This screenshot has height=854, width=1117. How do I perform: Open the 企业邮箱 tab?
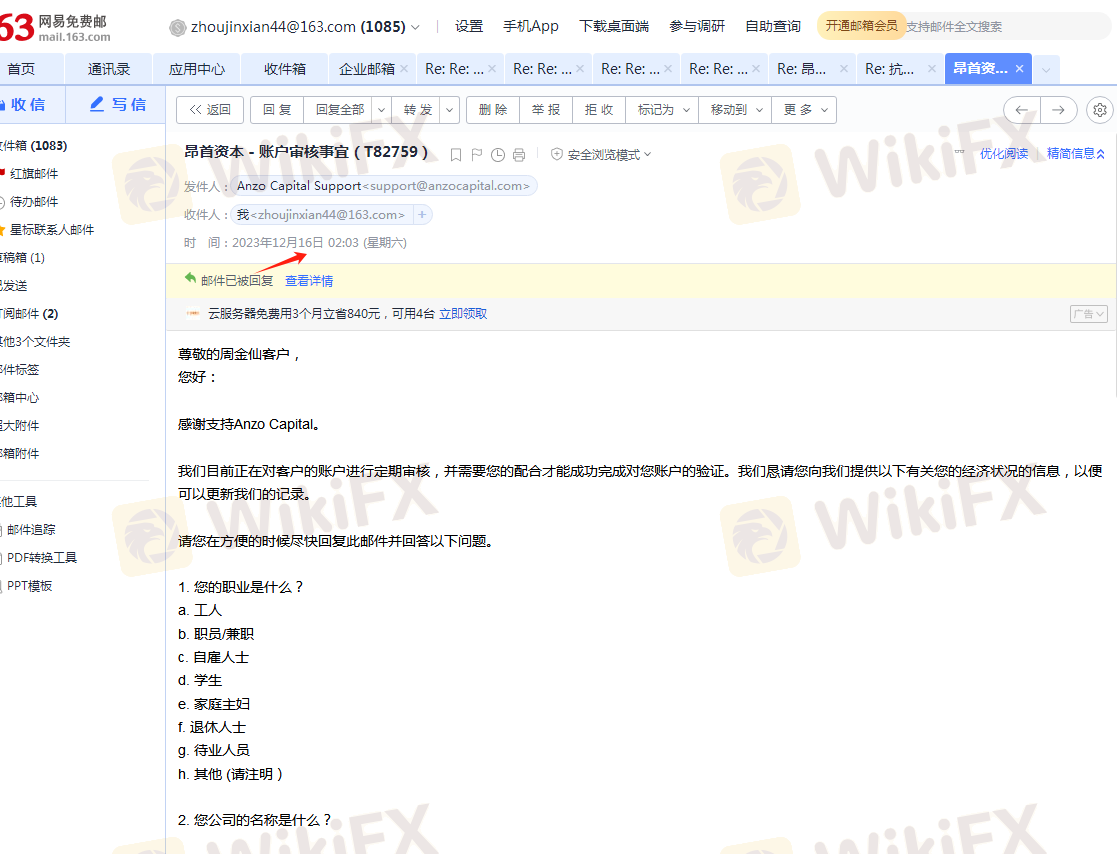coord(366,69)
